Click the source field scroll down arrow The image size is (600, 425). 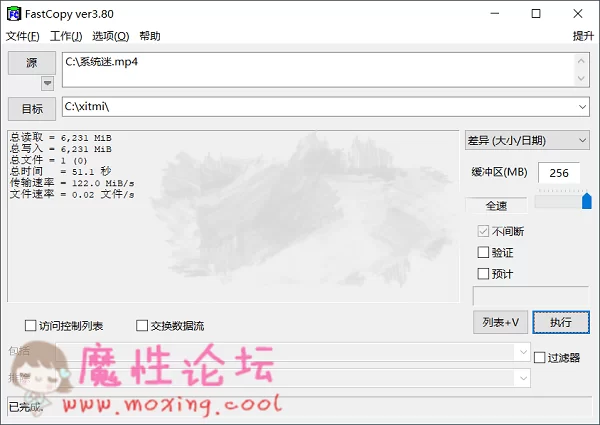(x=581, y=78)
